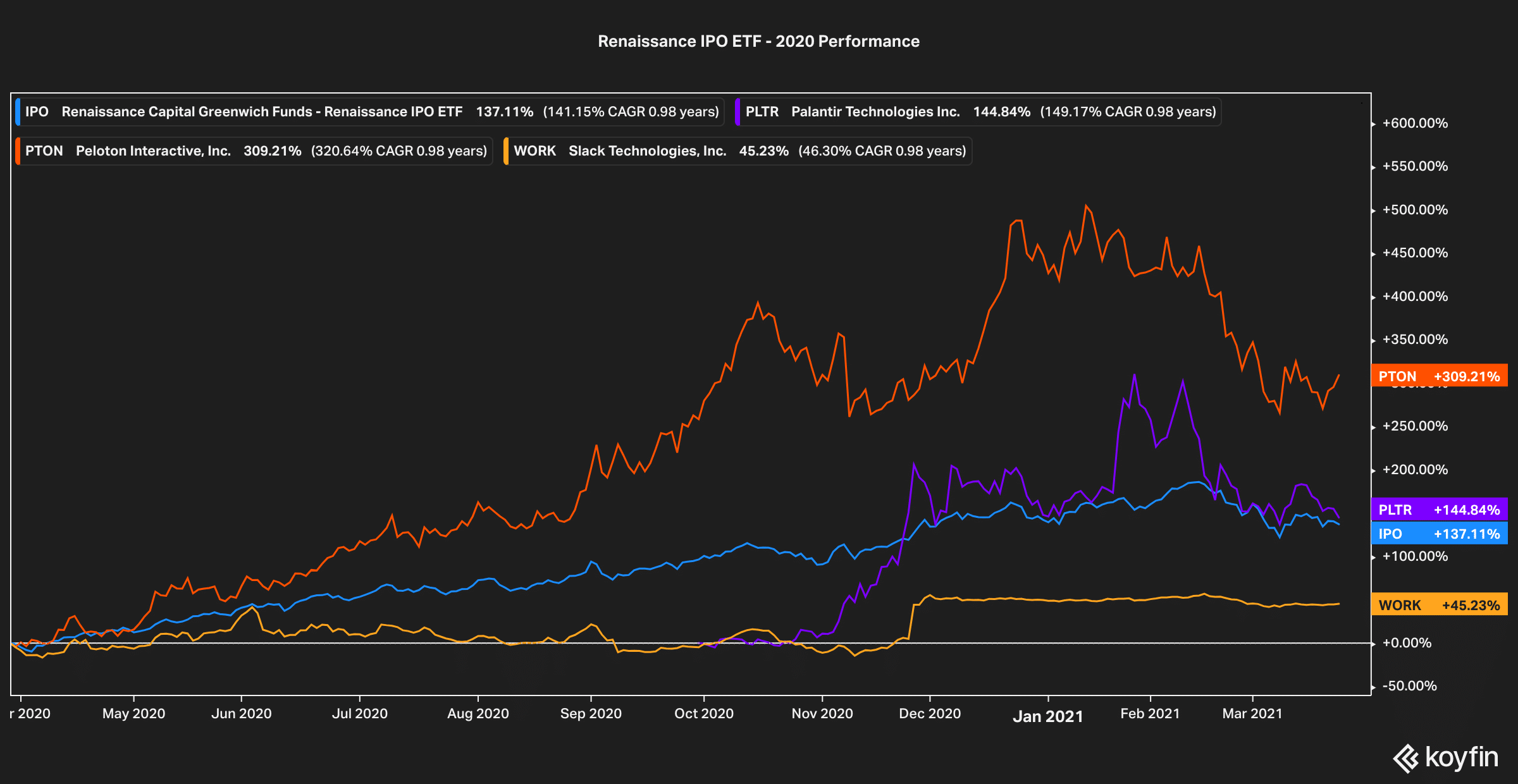Click the +350.00% y-axis label

point(1415,340)
